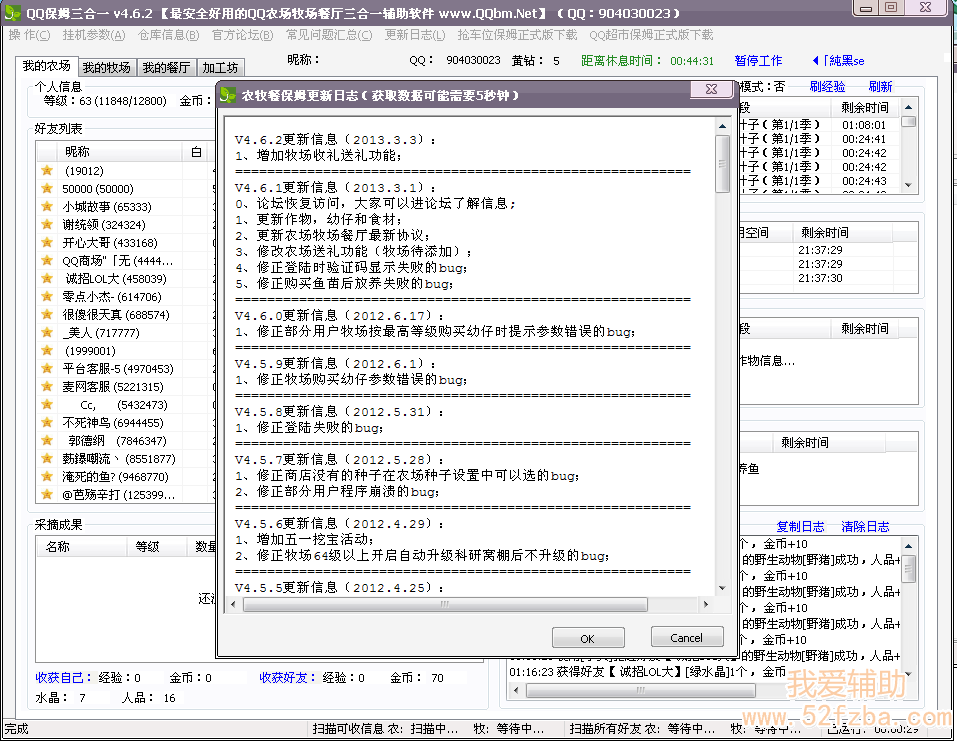Click update log horizontal scroll right arrow
The width and height of the screenshot is (957, 741).
tap(706, 604)
